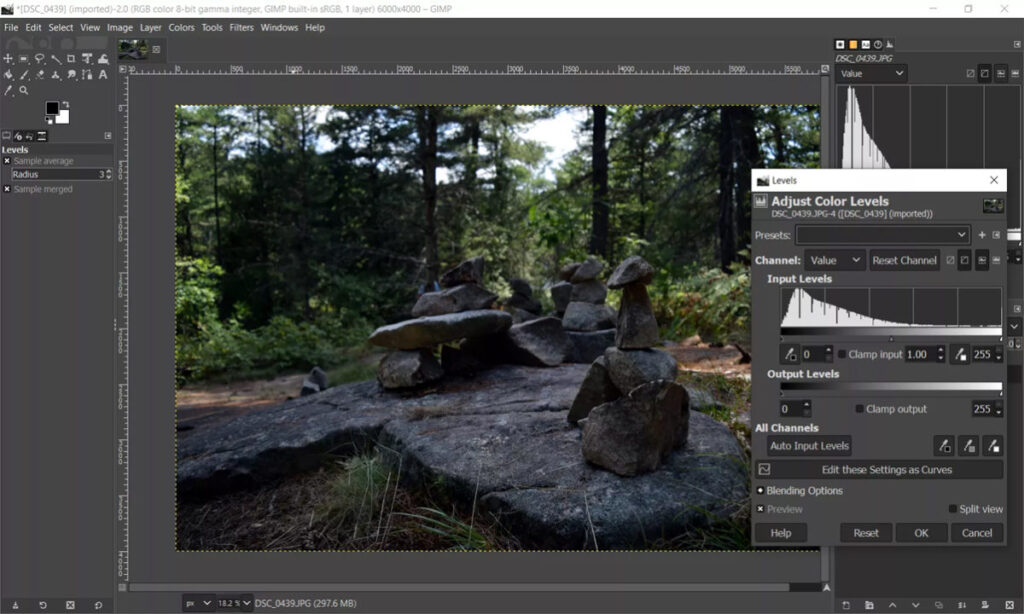Open the Channel dropdown in the Levels dialog
This screenshot has width=1024, height=614.
point(836,260)
